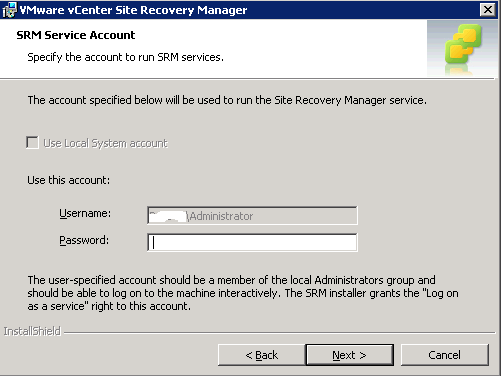The image size is (501, 376).
Task: Close the Site Recovery Manager installer window
Action: click(488, 10)
